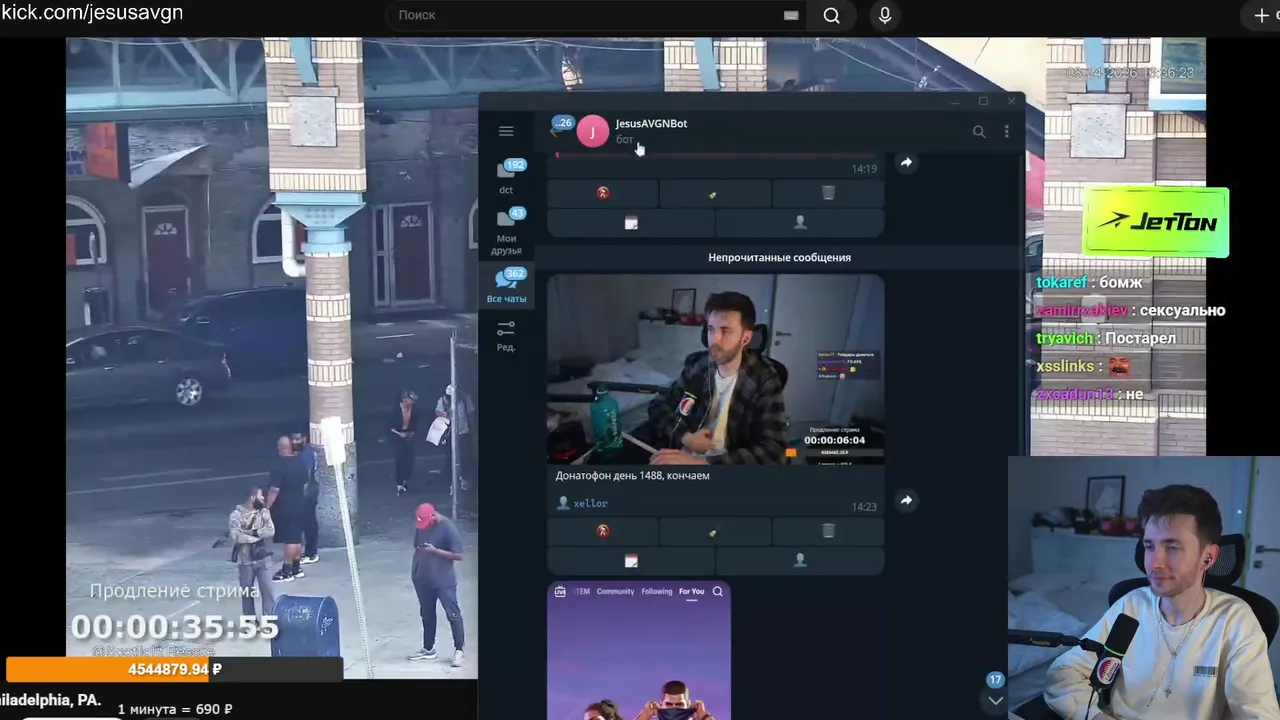Click the Непрочитанные сообщения divider label
1280x720 pixels.
[x=779, y=257]
